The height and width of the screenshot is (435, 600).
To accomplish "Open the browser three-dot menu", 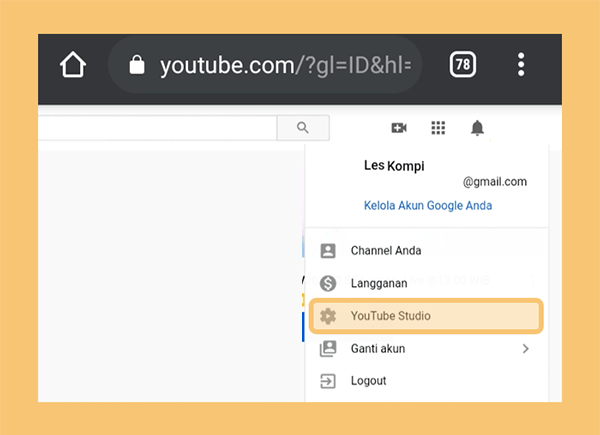I will (x=521, y=64).
